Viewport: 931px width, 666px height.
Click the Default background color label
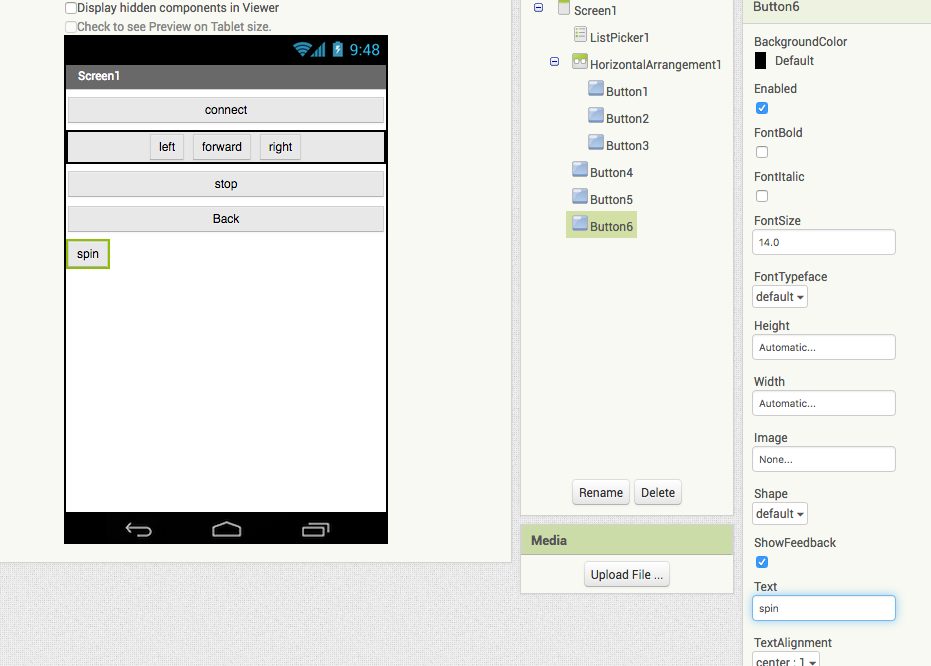pyautogui.click(x=794, y=61)
